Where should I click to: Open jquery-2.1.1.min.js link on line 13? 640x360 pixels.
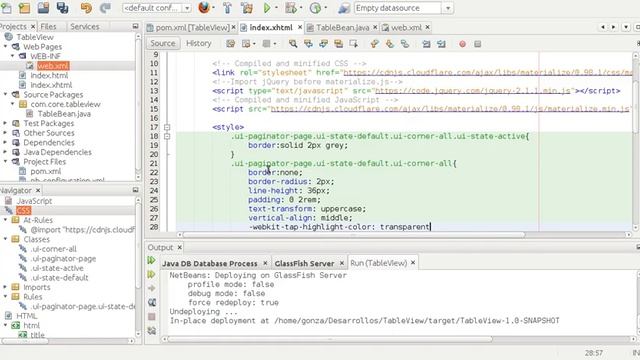473,91
